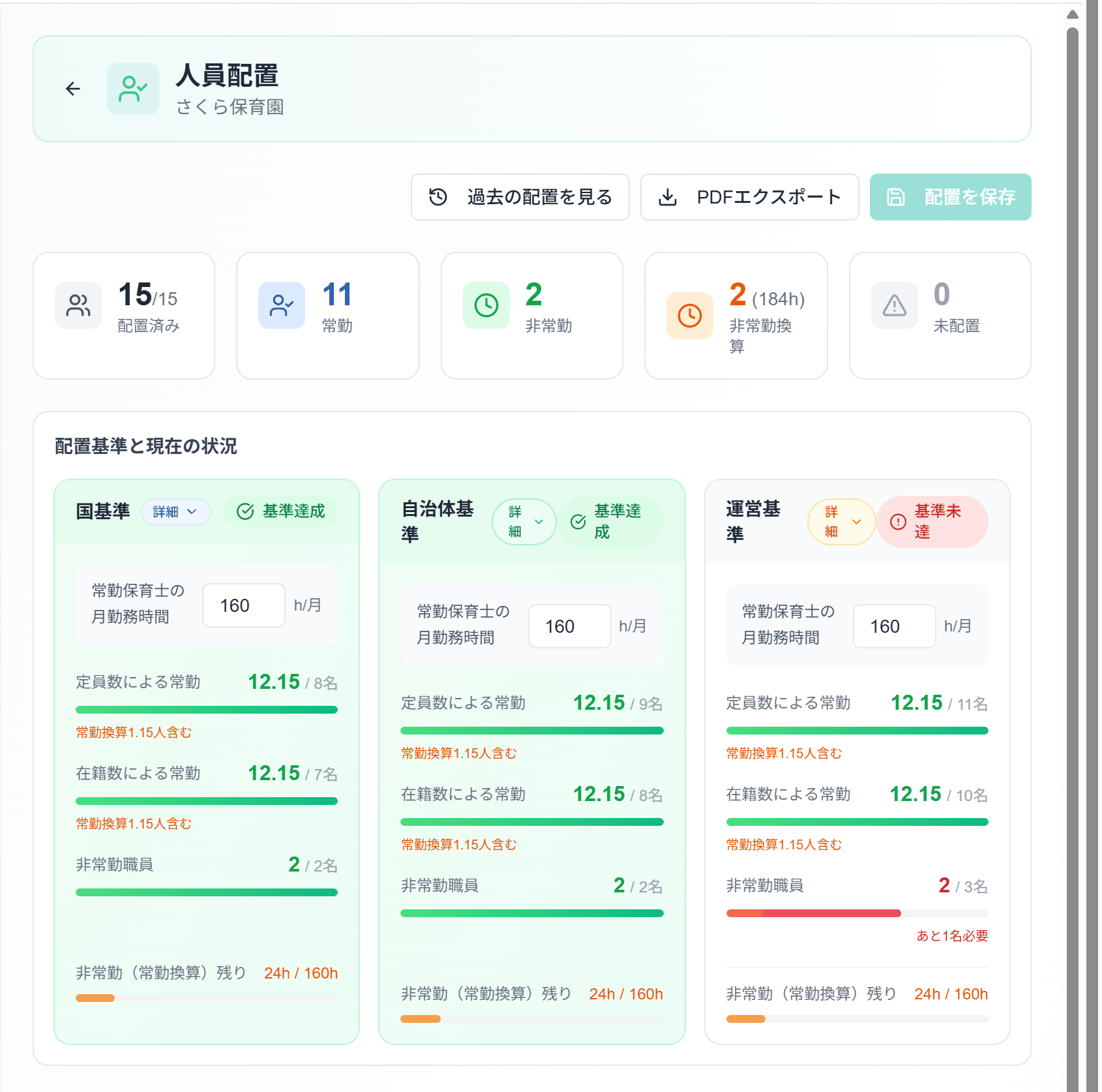Click the download icon in PDFエクスポート

(x=668, y=197)
